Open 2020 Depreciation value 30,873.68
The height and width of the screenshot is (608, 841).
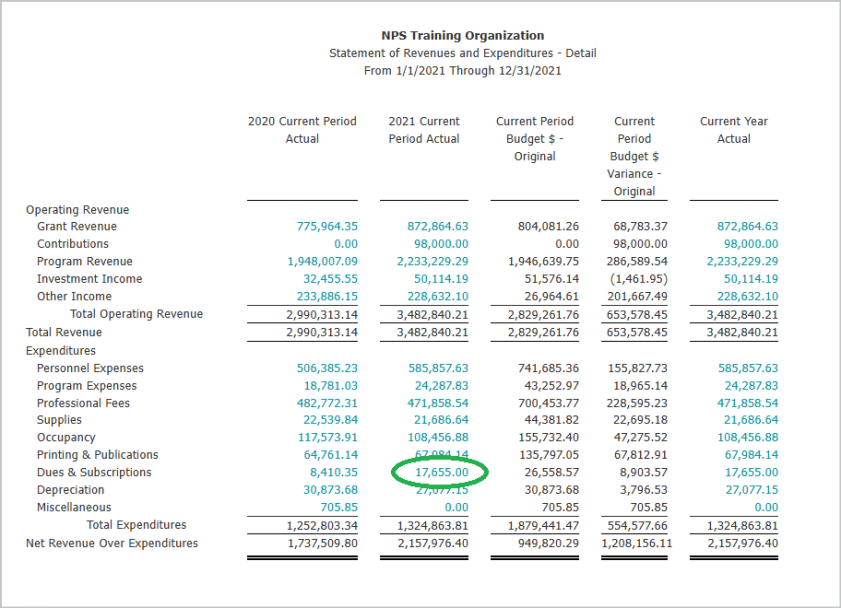click(331, 490)
